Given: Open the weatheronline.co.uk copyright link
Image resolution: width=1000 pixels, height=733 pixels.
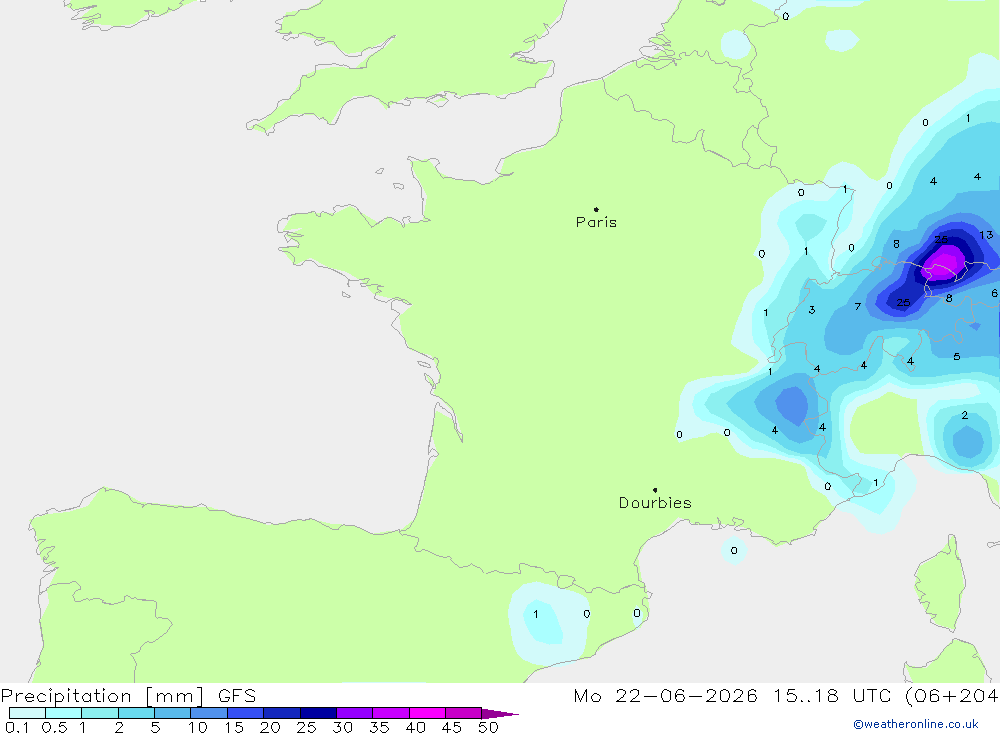Looking at the screenshot, I should point(916,724).
